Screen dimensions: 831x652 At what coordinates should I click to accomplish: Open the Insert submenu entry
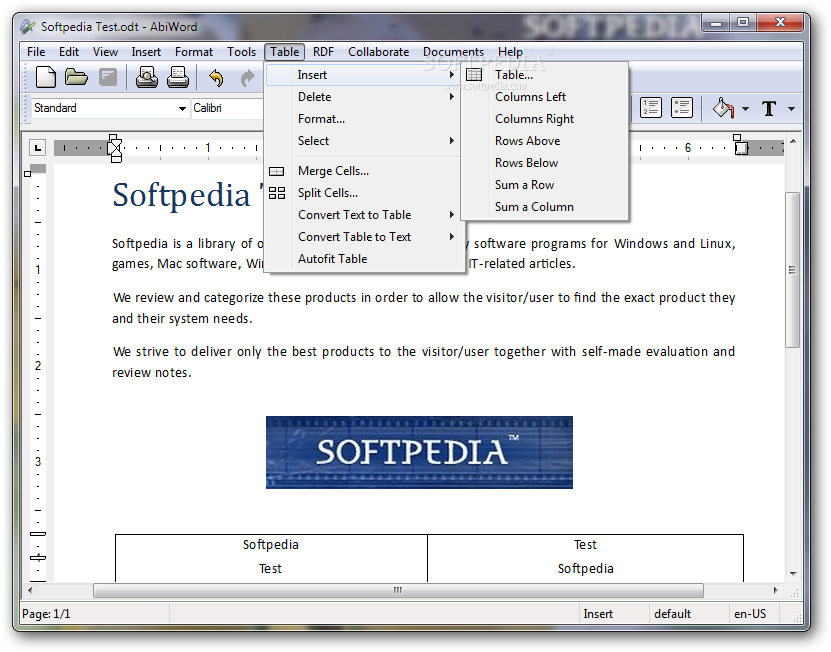point(363,75)
